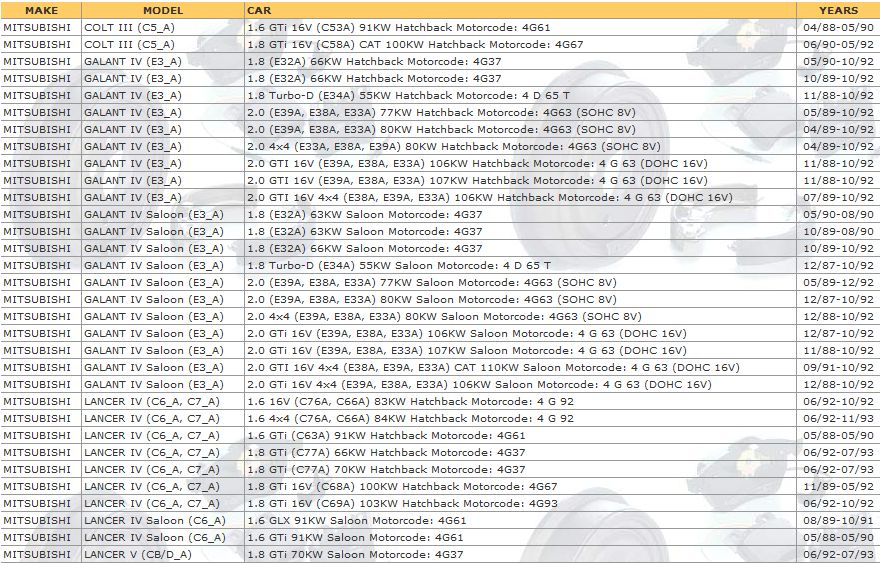Screen dimensions: 880x563
Task: Click the year range 04/88-05/90
Action: pyautogui.click(x=838, y=28)
